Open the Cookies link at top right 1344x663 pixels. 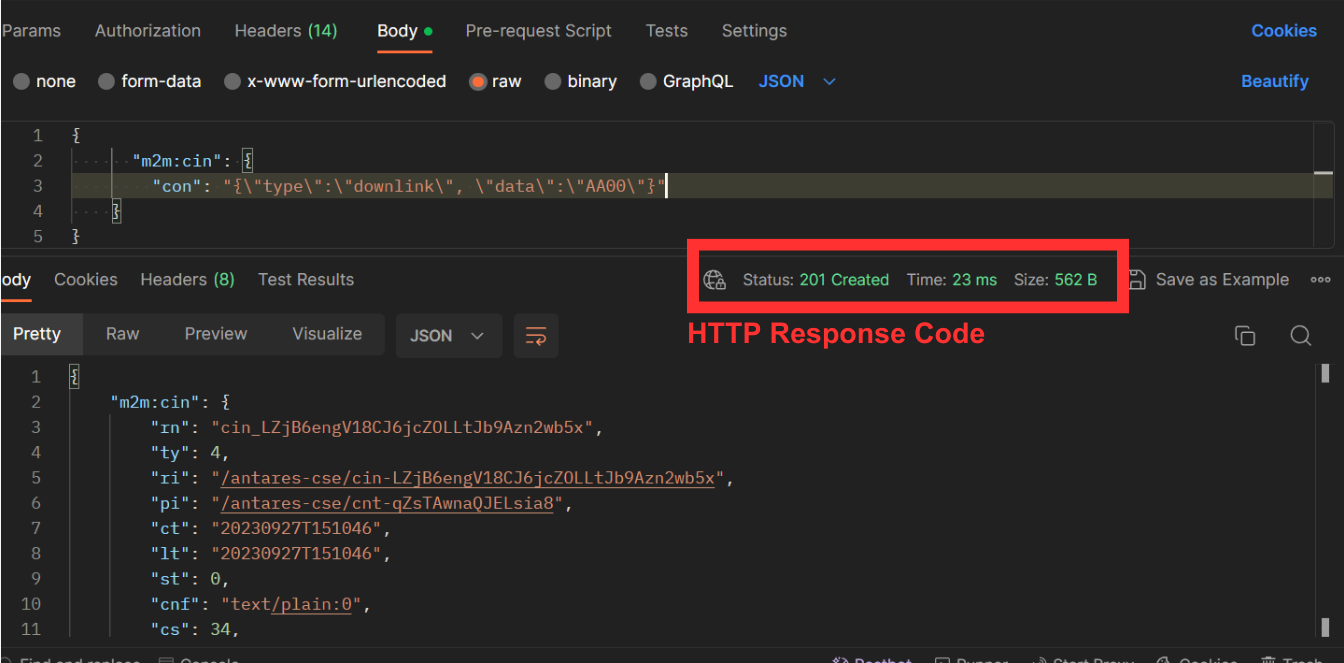tap(1283, 31)
